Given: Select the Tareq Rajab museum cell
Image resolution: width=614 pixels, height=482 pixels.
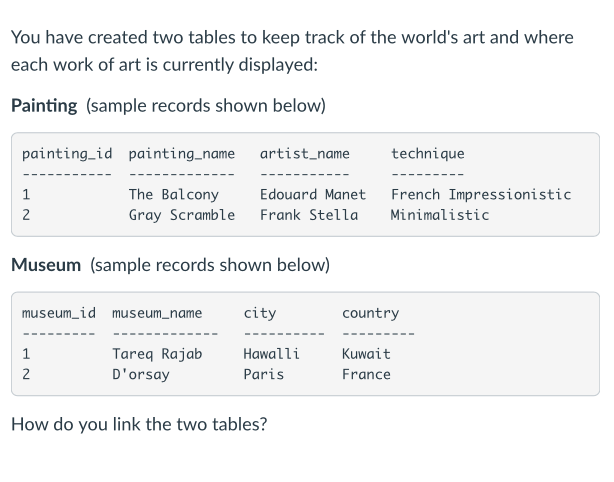Looking at the screenshot, I should coord(157,354).
